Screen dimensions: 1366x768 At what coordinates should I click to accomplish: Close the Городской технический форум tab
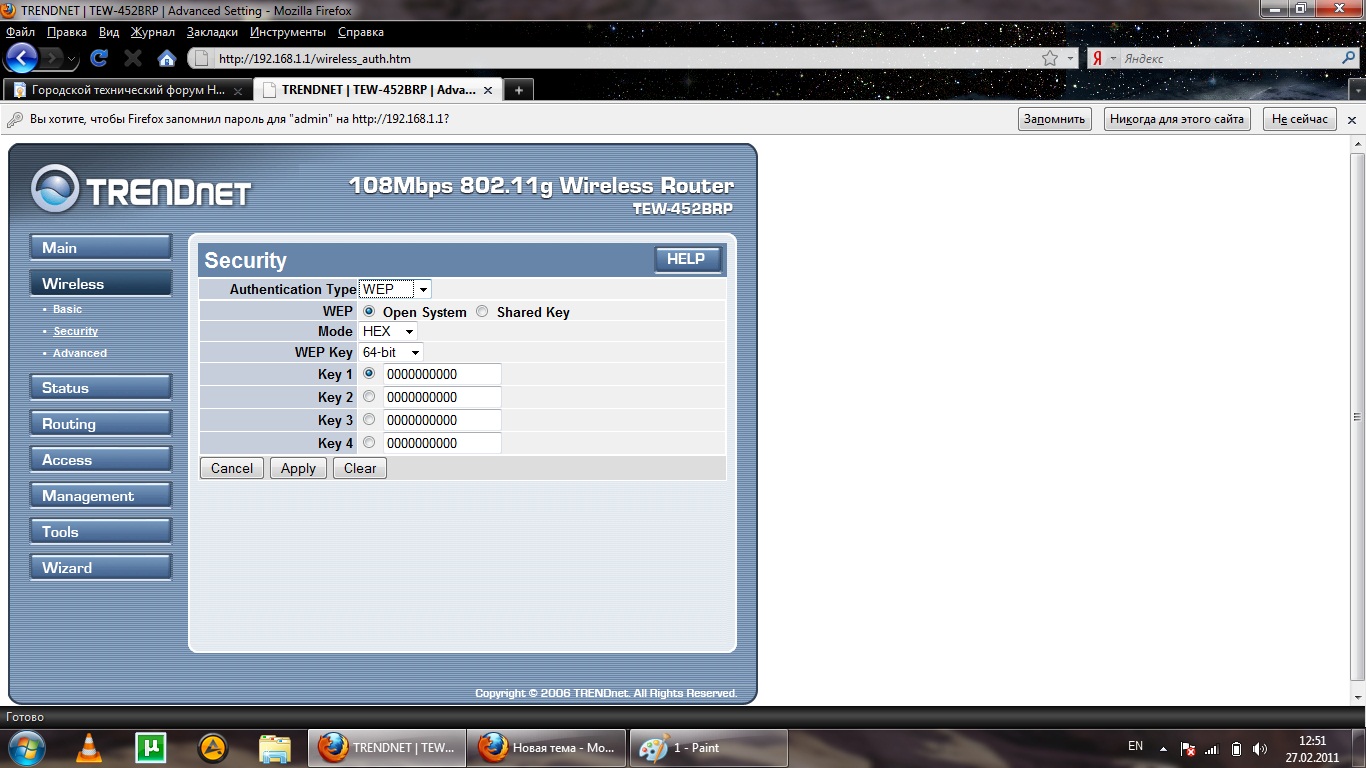238,90
